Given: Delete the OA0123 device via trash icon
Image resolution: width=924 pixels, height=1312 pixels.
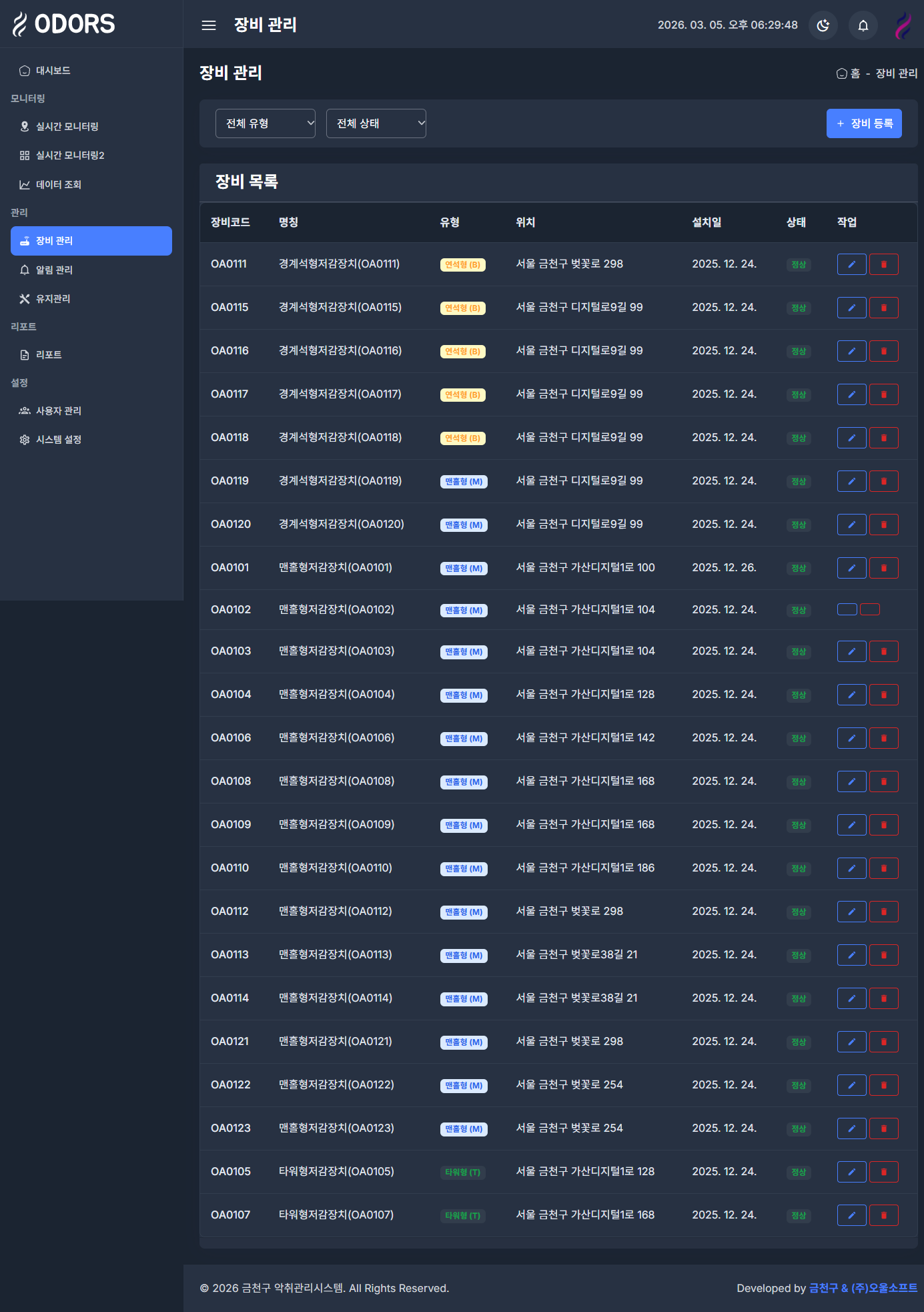Looking at the screenshot, I should tap(883, 1128).
